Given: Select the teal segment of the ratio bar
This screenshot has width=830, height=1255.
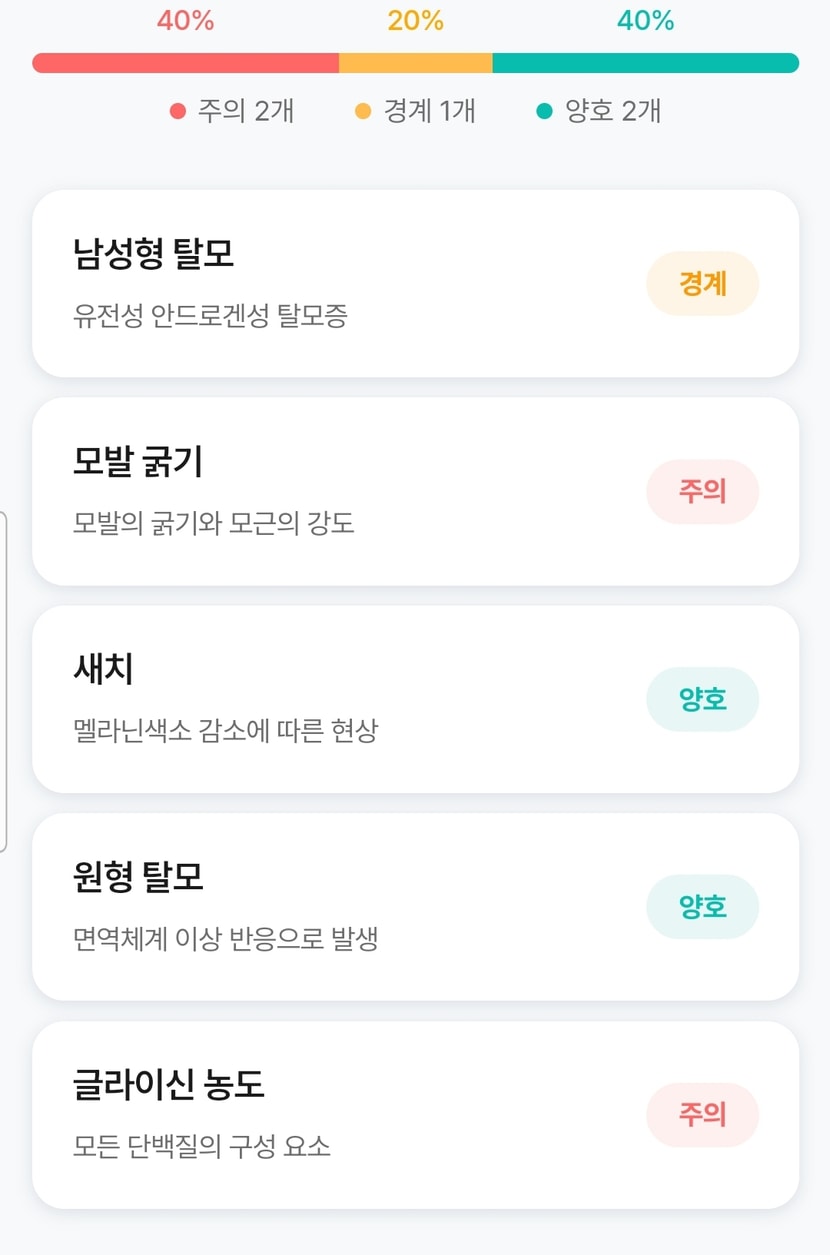Looking at the screenshot, I should 645,63.
